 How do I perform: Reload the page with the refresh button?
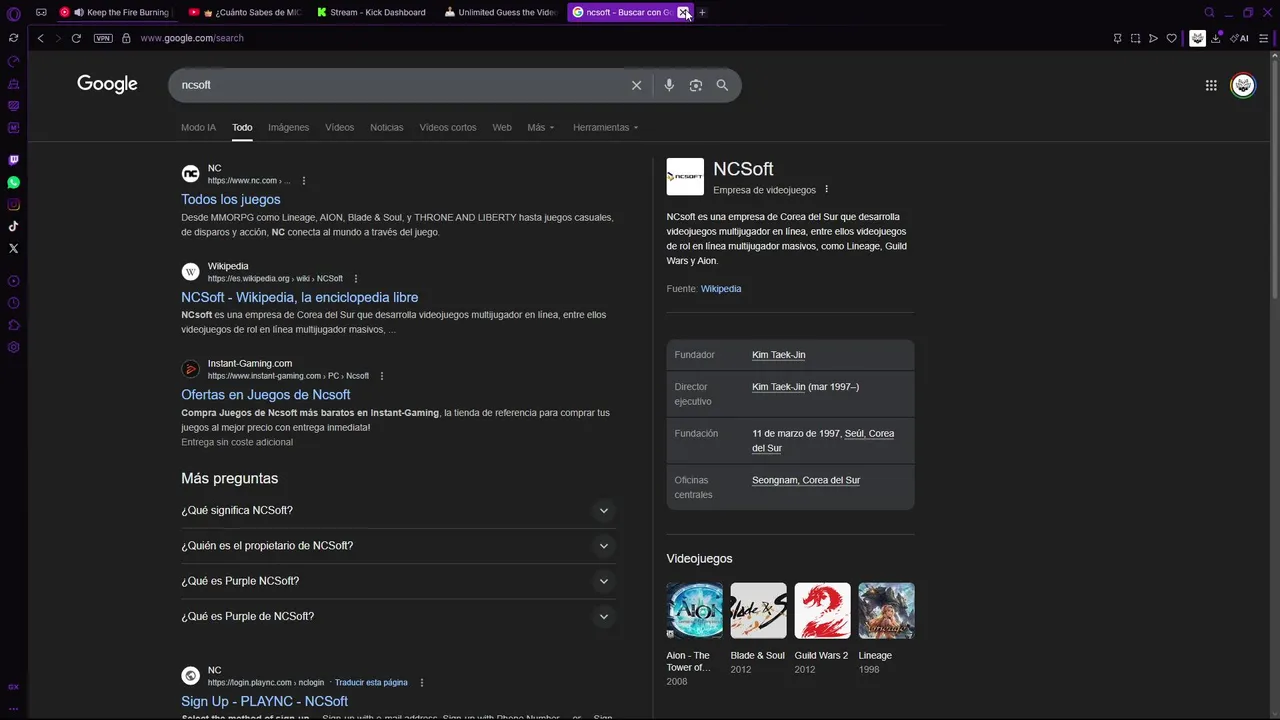click(76, 38)
